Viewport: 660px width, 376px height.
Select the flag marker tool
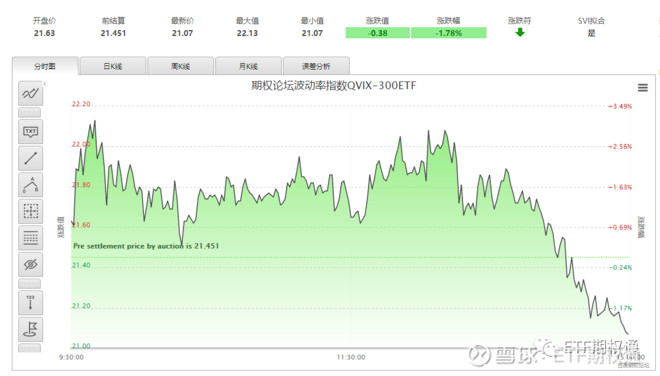point(30,329)
